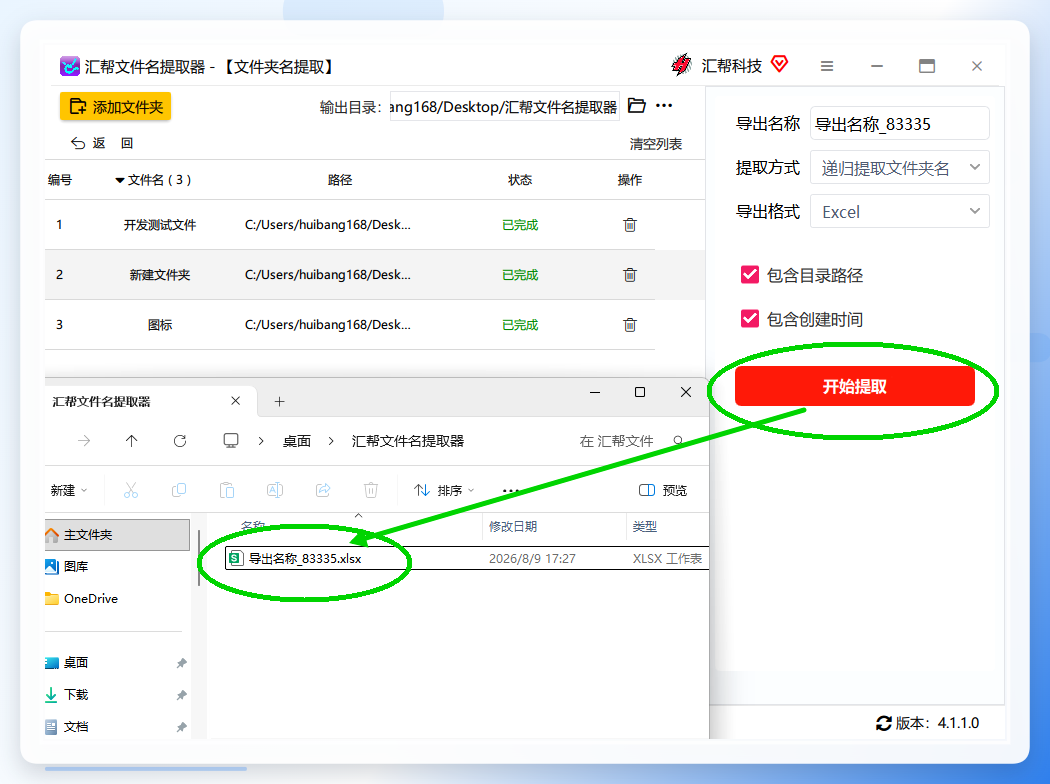
Task: Select 主文件夹 in the navigation pane
Action: (117, 534)
